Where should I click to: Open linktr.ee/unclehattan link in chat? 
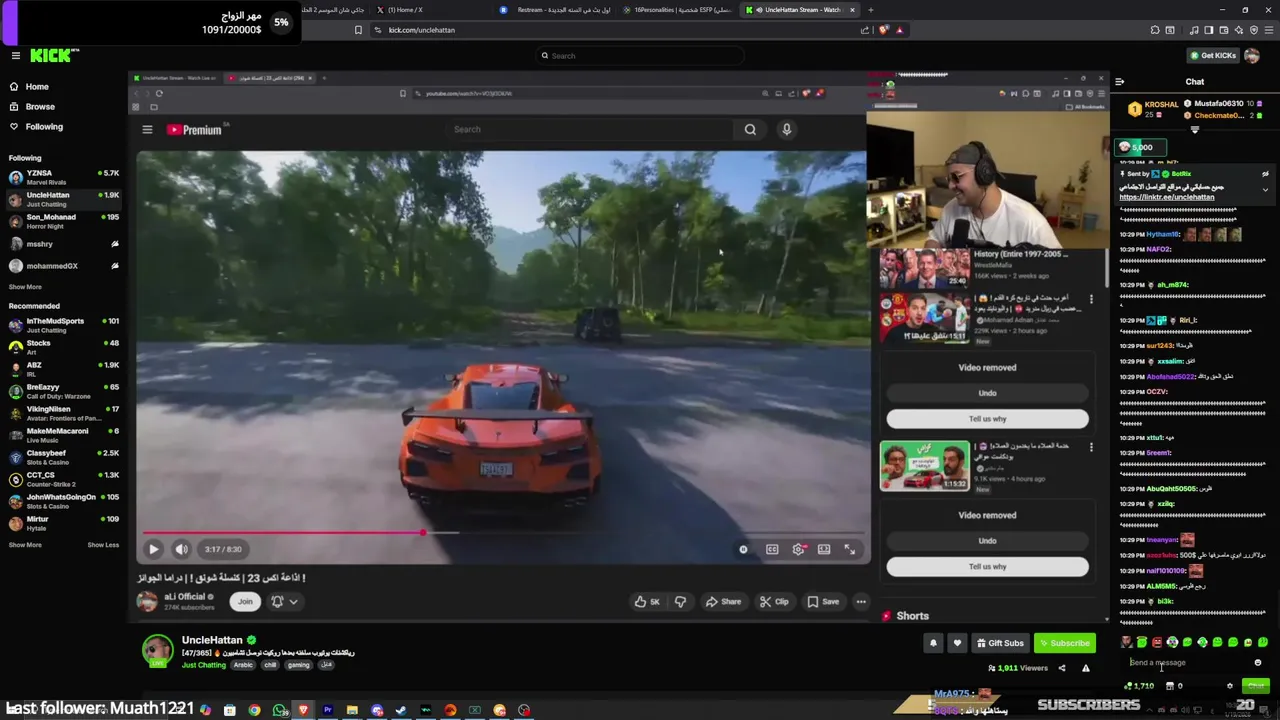click(1166, 197)
